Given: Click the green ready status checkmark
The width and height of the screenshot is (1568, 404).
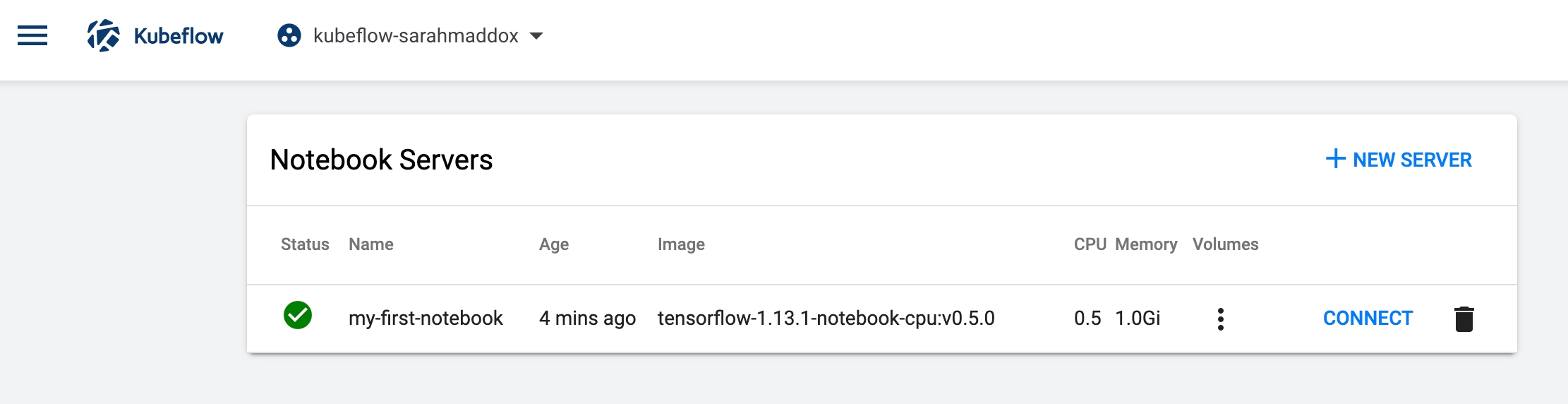Looking at the screenshot, I should (298, 316).
